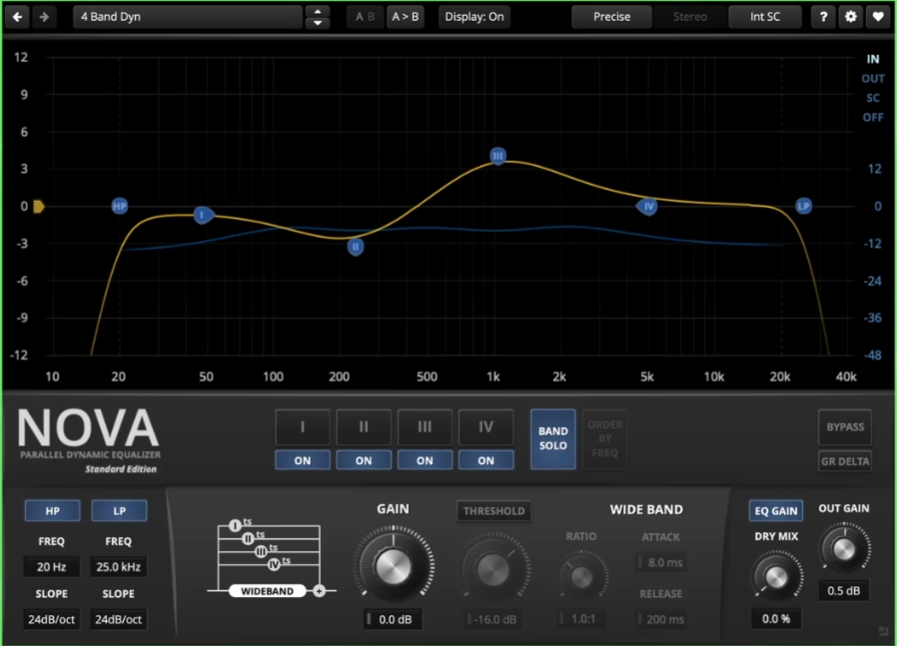Select the HP filter node on graph
Viewport: 897px width, 646px height.
pos(120,206)
